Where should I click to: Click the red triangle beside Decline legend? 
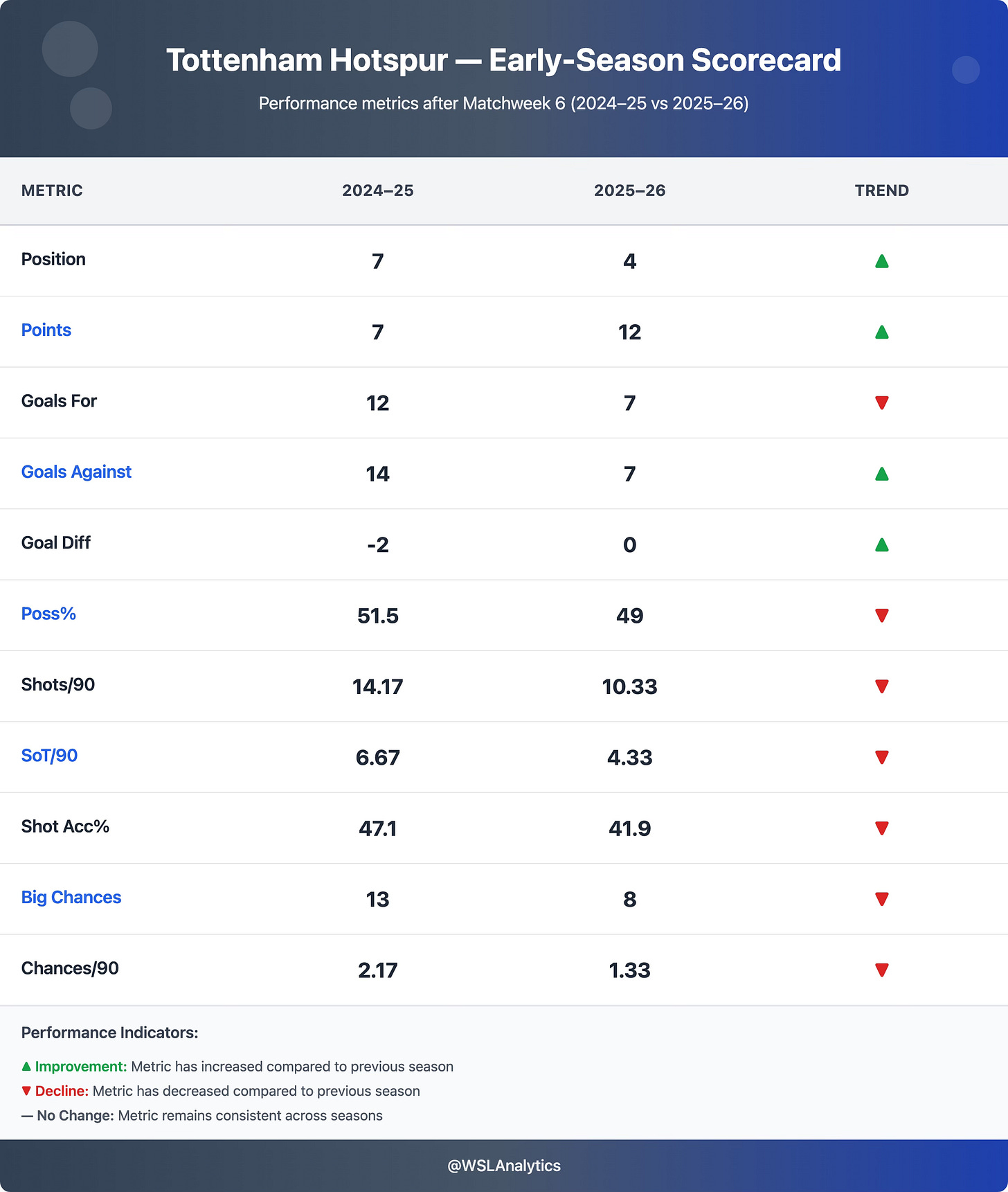[26, 1091]
